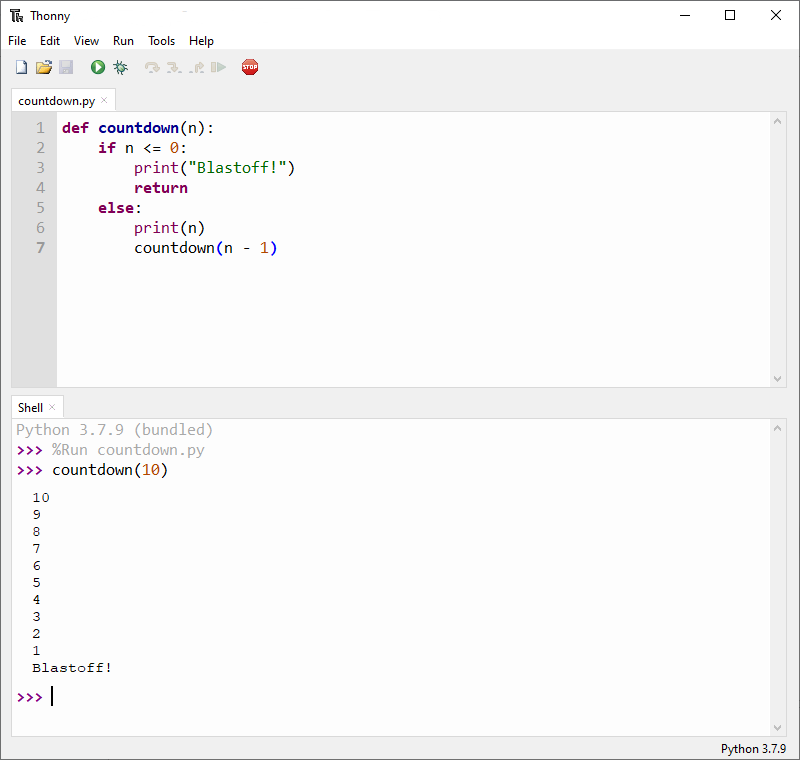Screen dimensions: 800x760
Task: Click Python 3.7.9 interpreter in status bar
Action: pyautogui.click(x=754, y=749)
